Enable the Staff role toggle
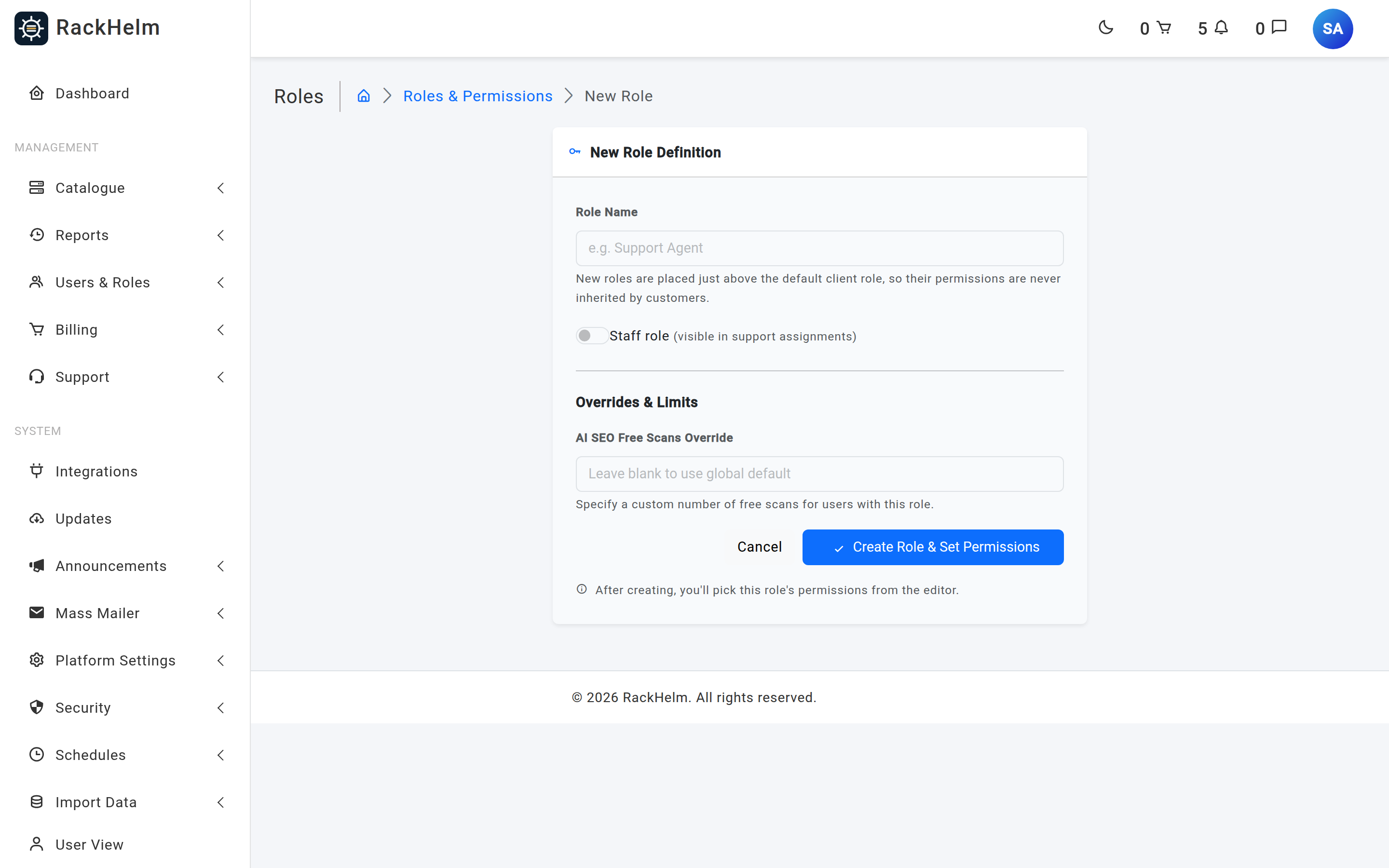 (592, 336)
